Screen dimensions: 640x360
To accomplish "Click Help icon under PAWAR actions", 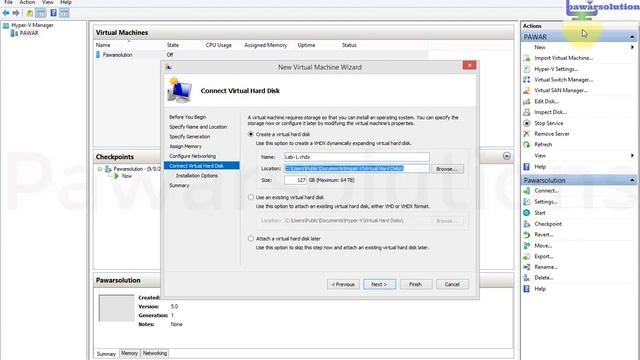I will (x=527, y=167).
